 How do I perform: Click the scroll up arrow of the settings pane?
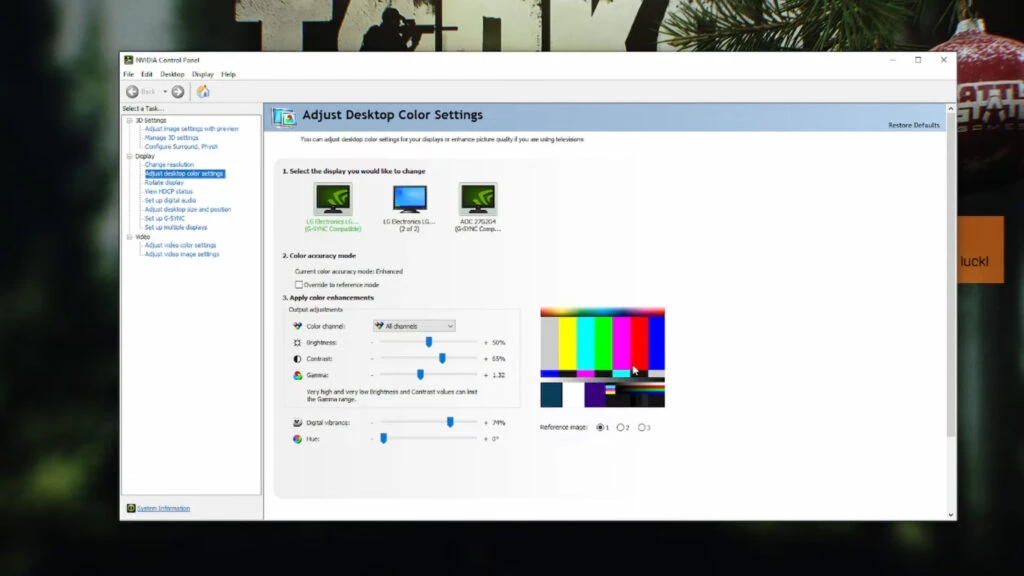(x=950, y=109)
